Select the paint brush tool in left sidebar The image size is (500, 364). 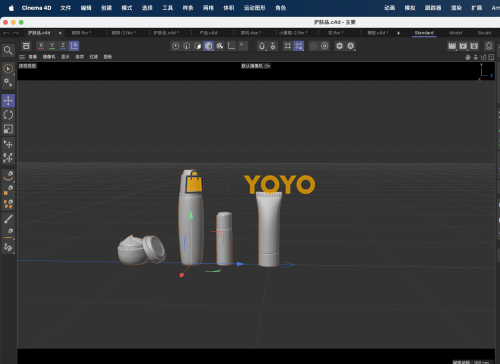(8, 219)
